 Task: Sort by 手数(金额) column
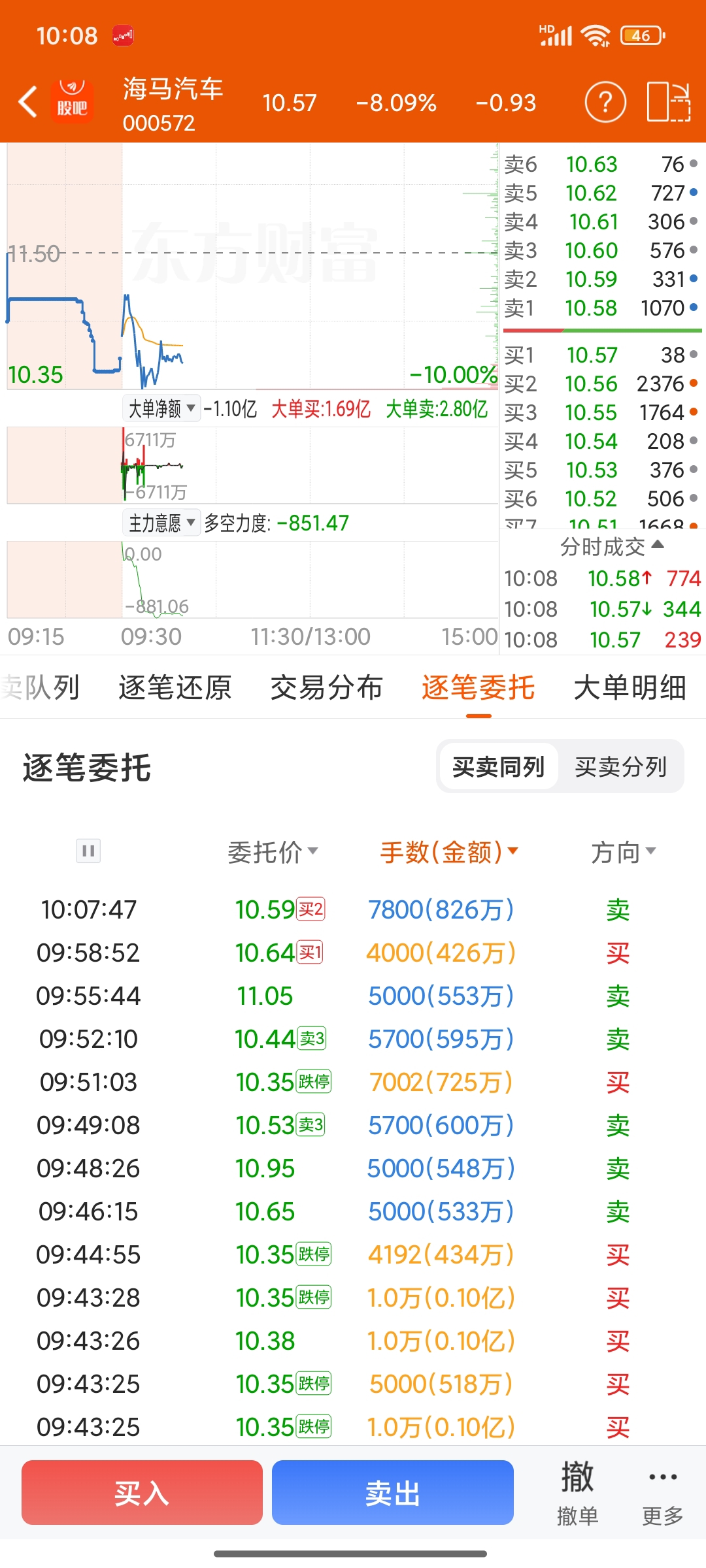449,851
